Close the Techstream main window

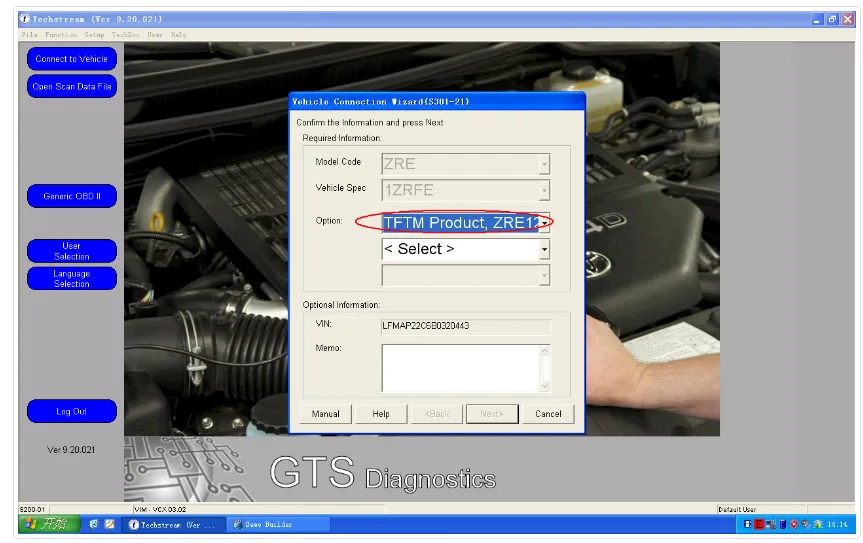pyautogui.click(x=848, y=19)
